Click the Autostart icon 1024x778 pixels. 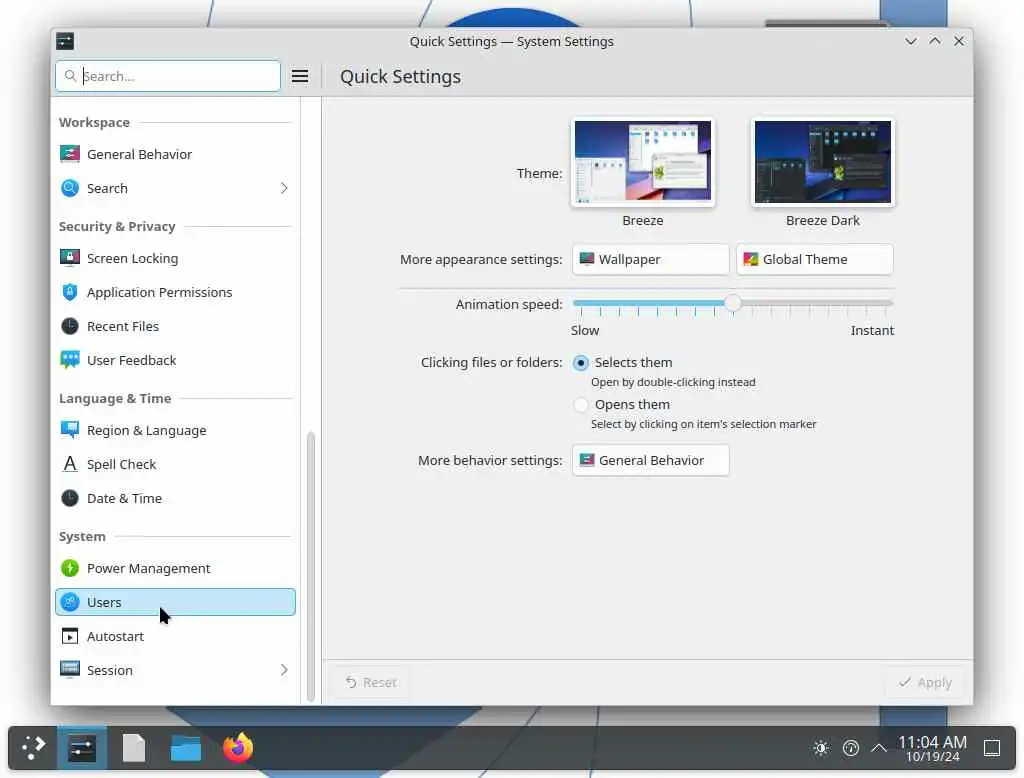click(70, 636)
